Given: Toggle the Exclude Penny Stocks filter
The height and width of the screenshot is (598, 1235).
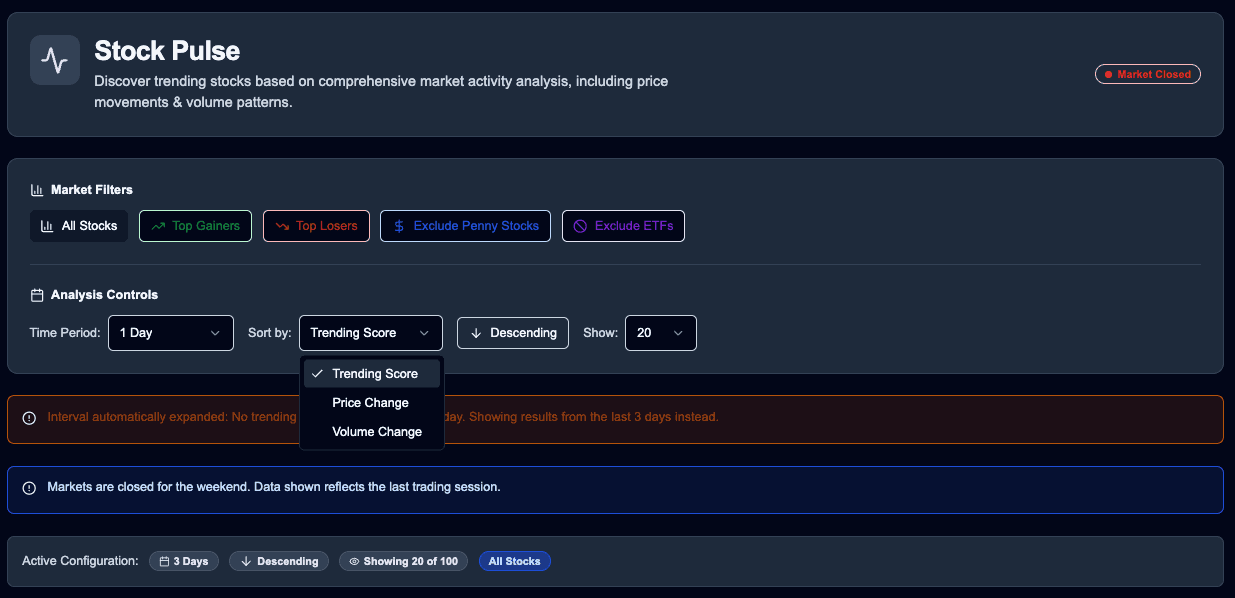Looking at the screenshot, I should click(x=465, y=226).
